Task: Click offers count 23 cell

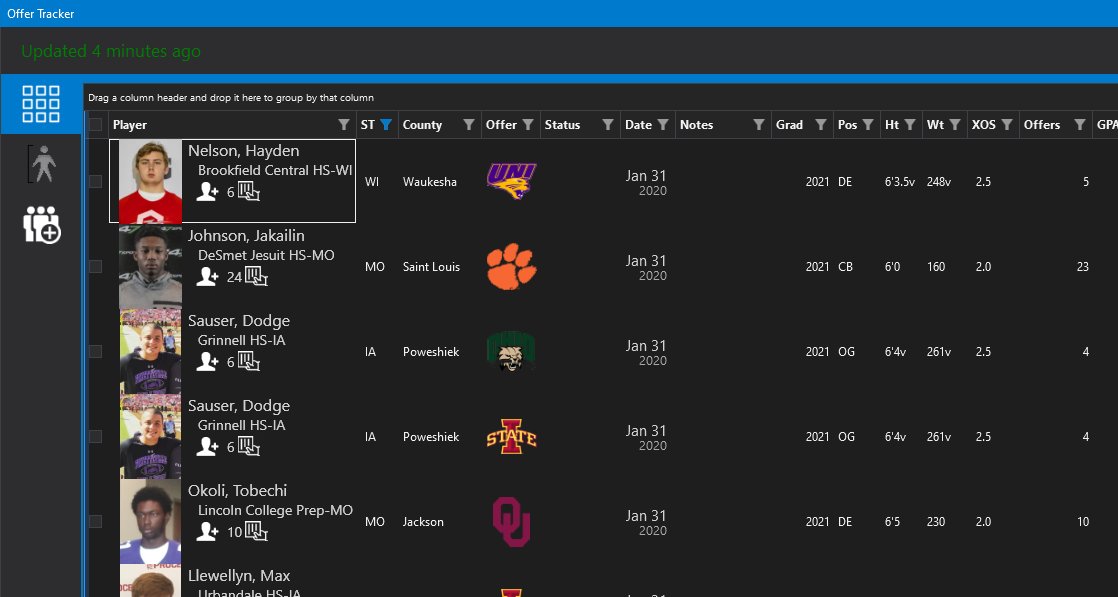Action: [1082, 267]
